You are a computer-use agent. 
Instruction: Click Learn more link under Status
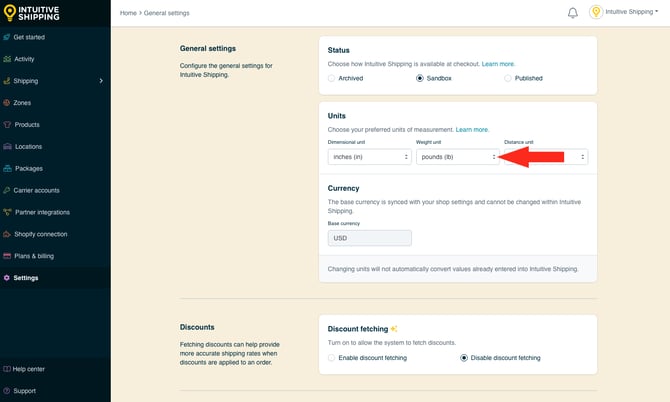click(498, 64)
